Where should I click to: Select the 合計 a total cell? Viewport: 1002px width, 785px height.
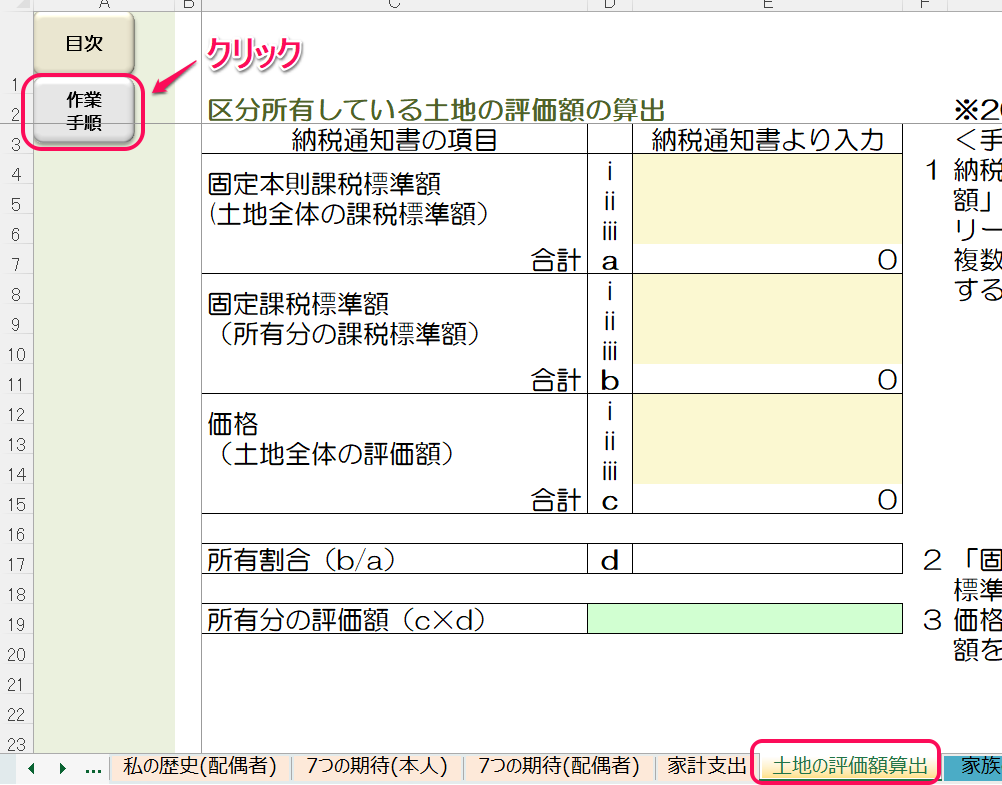767,261
